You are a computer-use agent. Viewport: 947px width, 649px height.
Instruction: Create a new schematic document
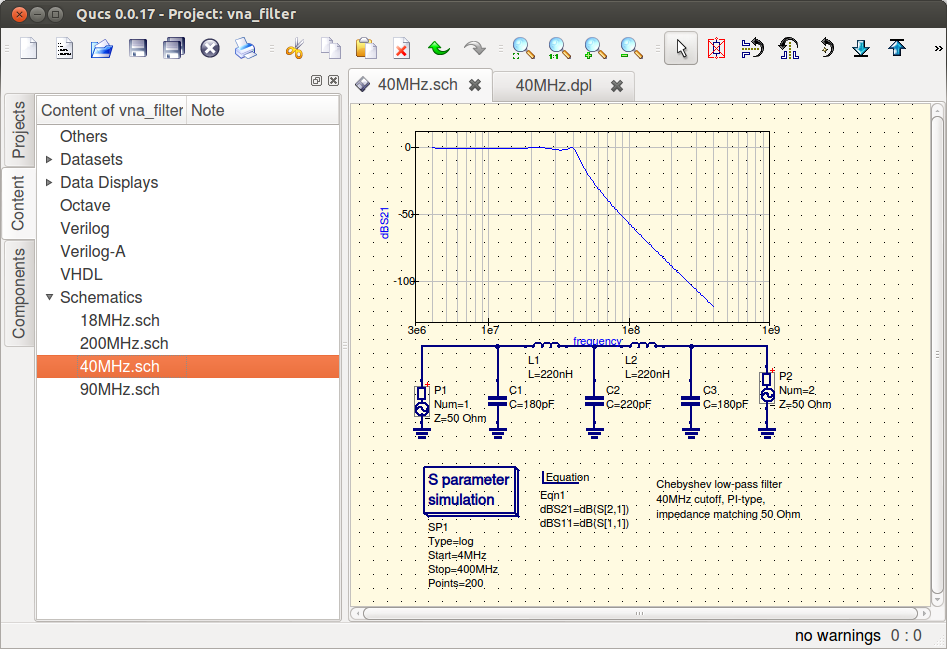click(x=28, y=48)
